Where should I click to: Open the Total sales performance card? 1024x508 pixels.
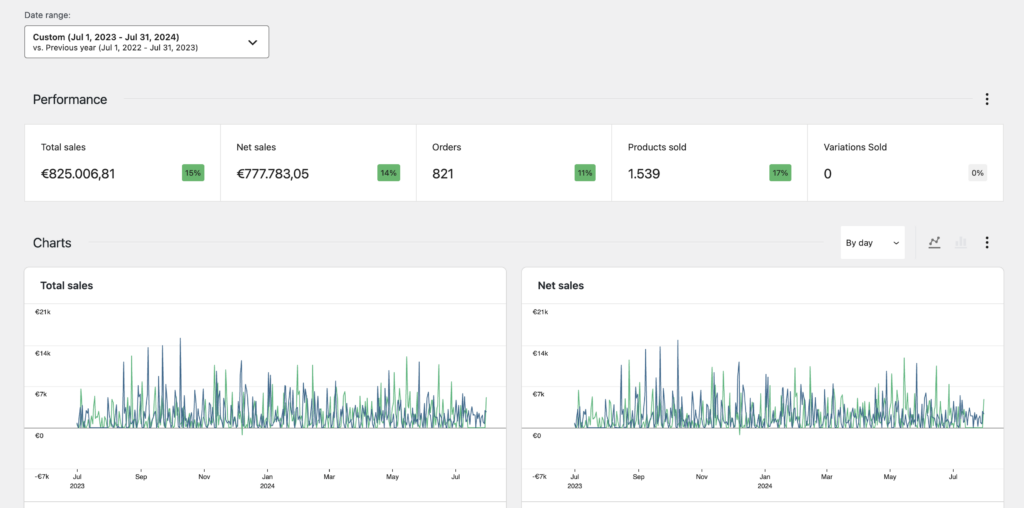122,162
